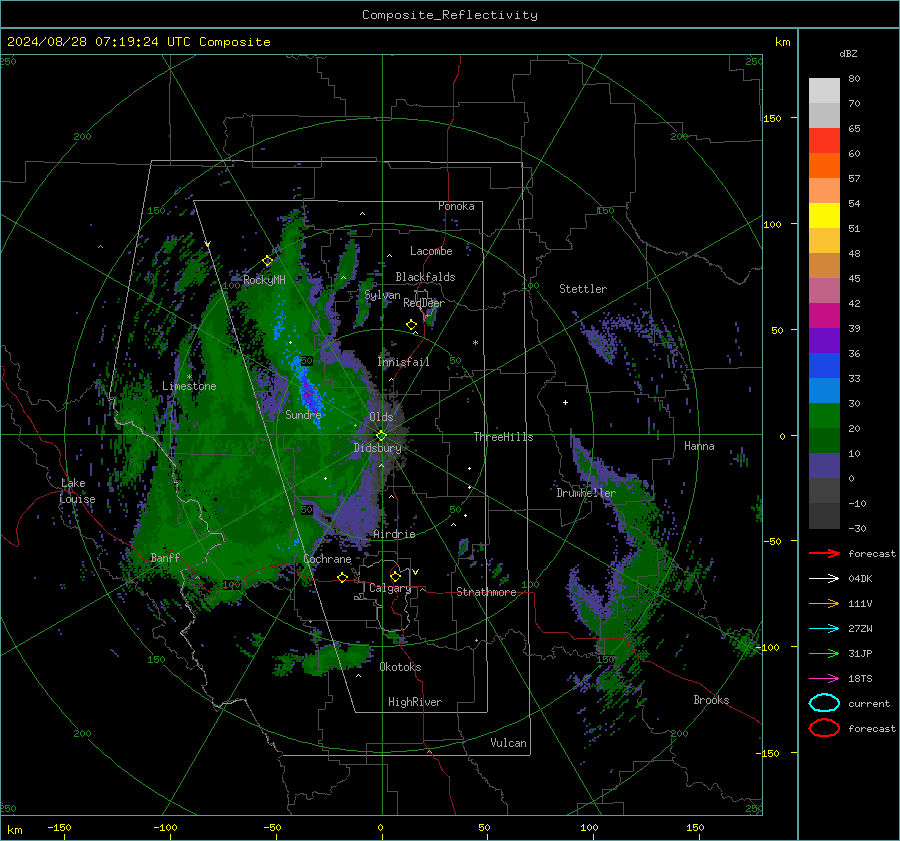Click the Hanna label

click(x=699, y=446)
